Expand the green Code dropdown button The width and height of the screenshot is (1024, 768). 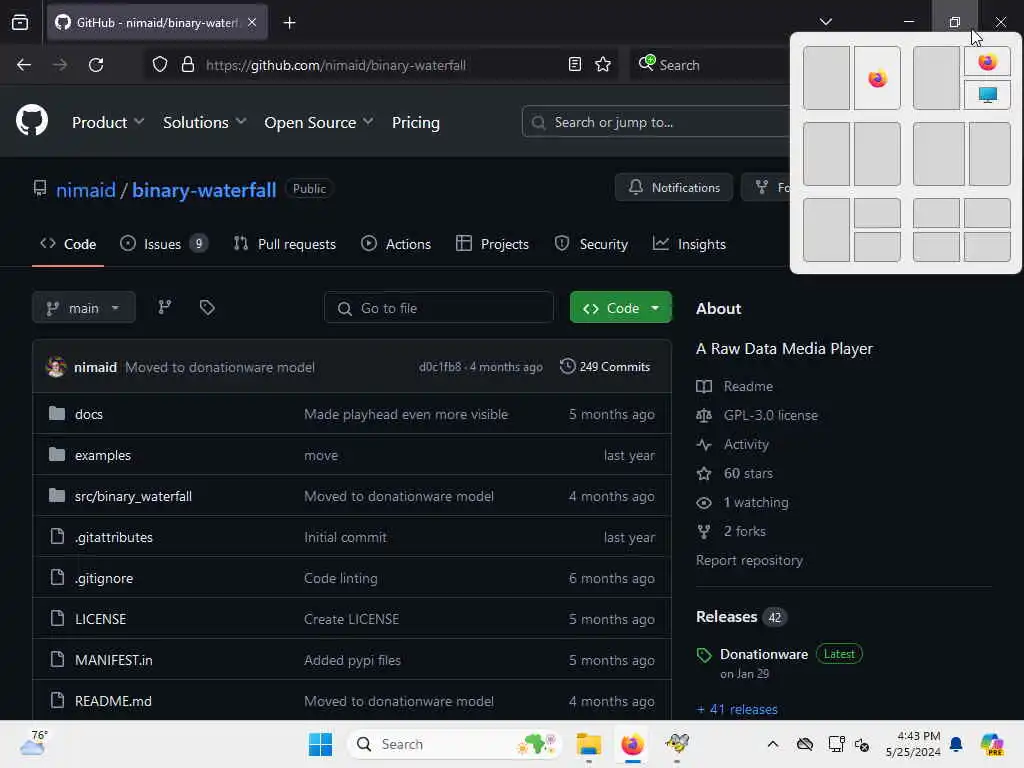tap(620, 307)
